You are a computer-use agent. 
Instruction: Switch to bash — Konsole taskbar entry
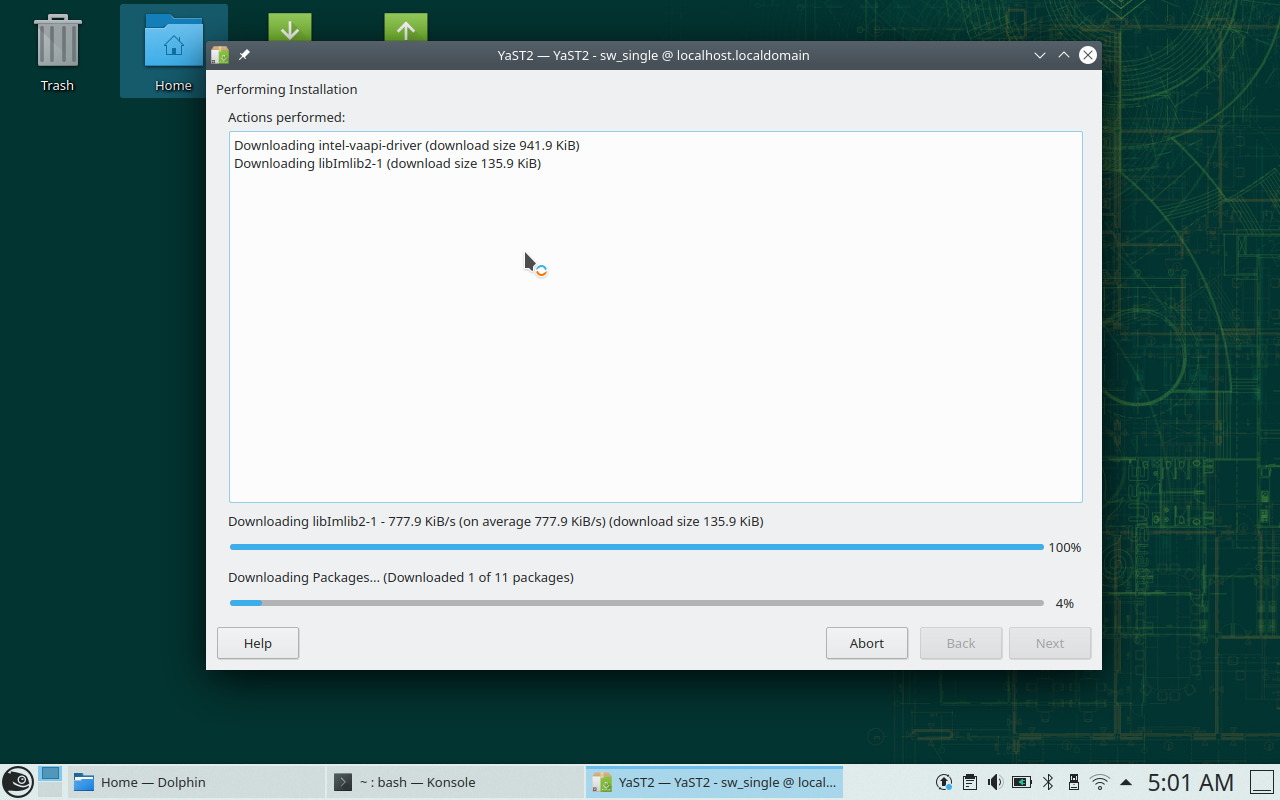(455, 782)
